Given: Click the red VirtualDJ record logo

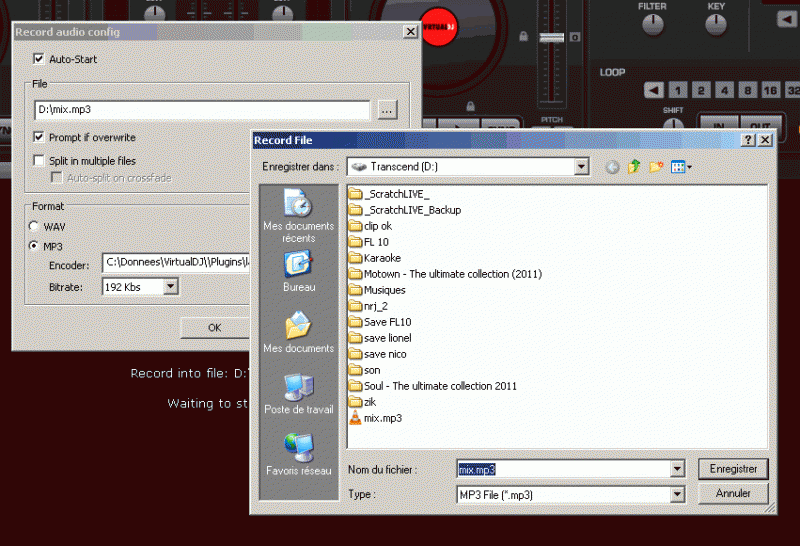Looking at the screenshot, I should coord(438,27).
